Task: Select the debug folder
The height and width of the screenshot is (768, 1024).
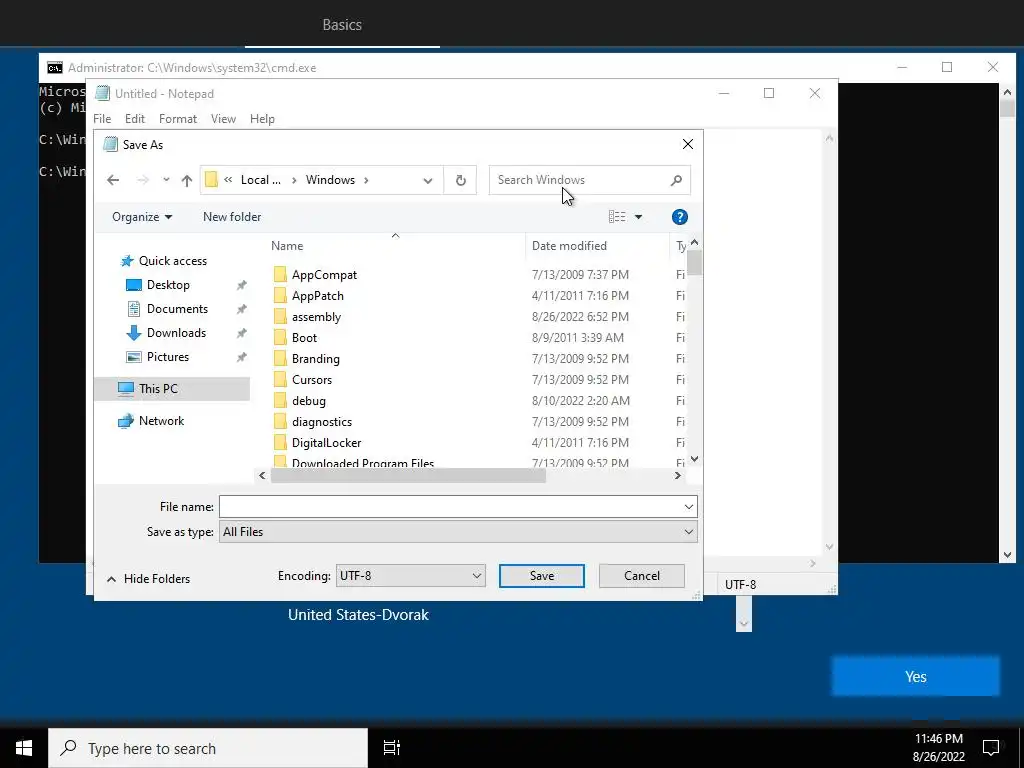Action: pos(308,400)
